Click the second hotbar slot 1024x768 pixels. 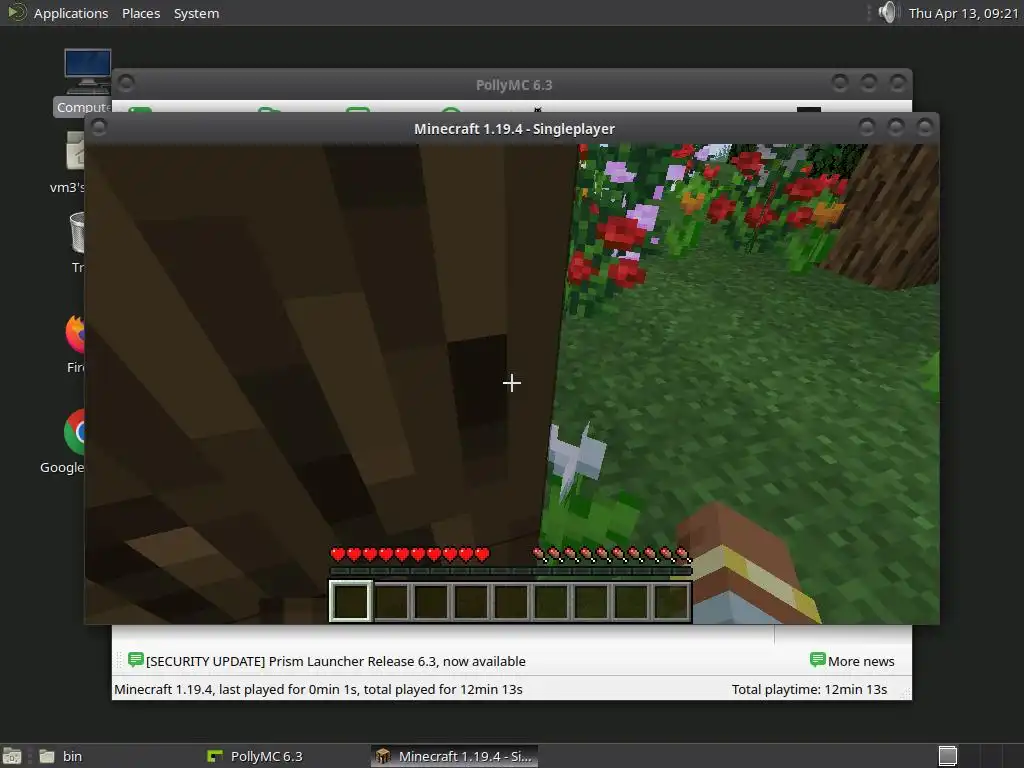pos(391,601)
